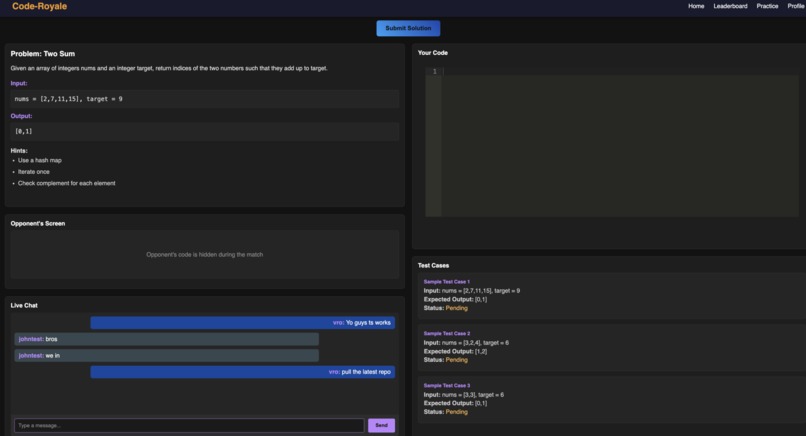Click the Opponent's Screen heading

click(38, 224)
